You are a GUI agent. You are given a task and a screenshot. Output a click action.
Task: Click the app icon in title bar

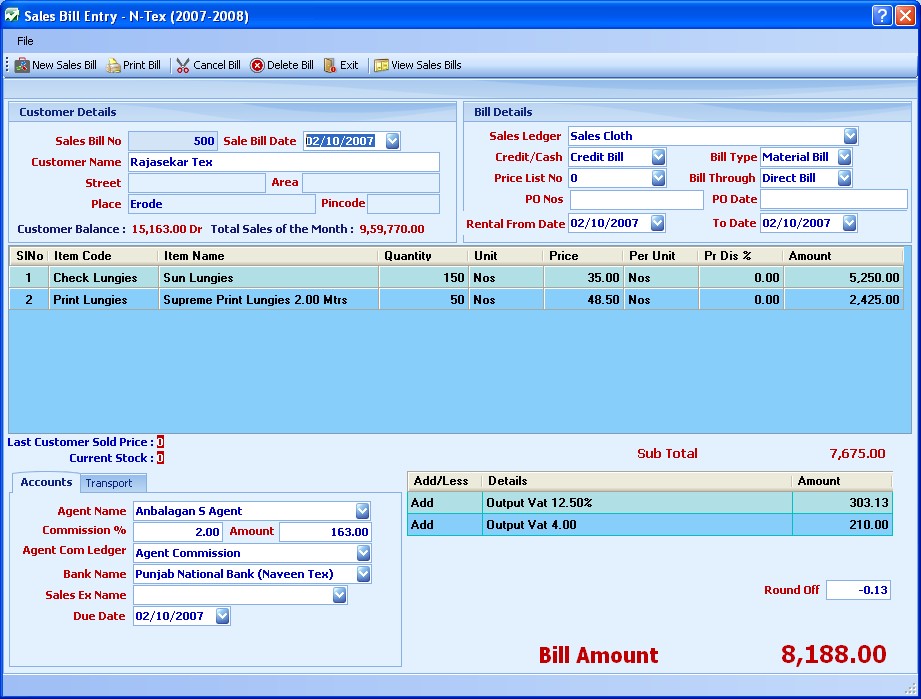[x=12, y=15]
